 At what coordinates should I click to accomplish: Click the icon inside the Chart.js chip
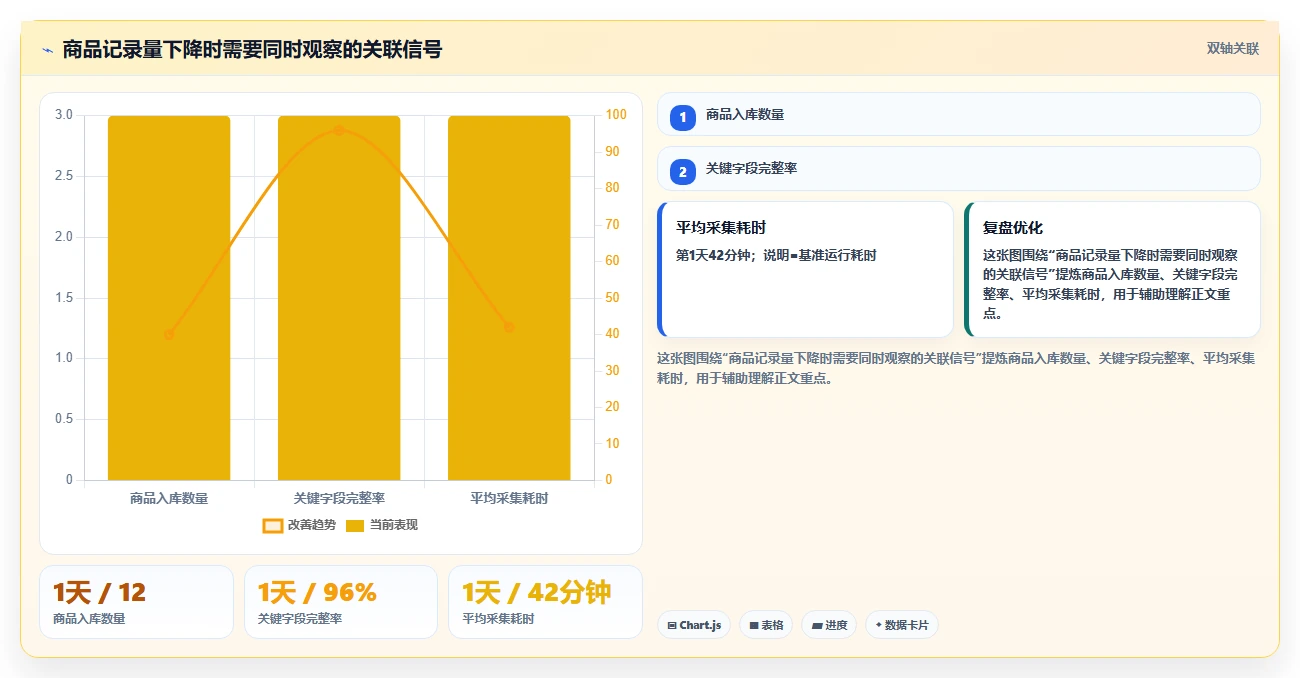pos(672,626)
